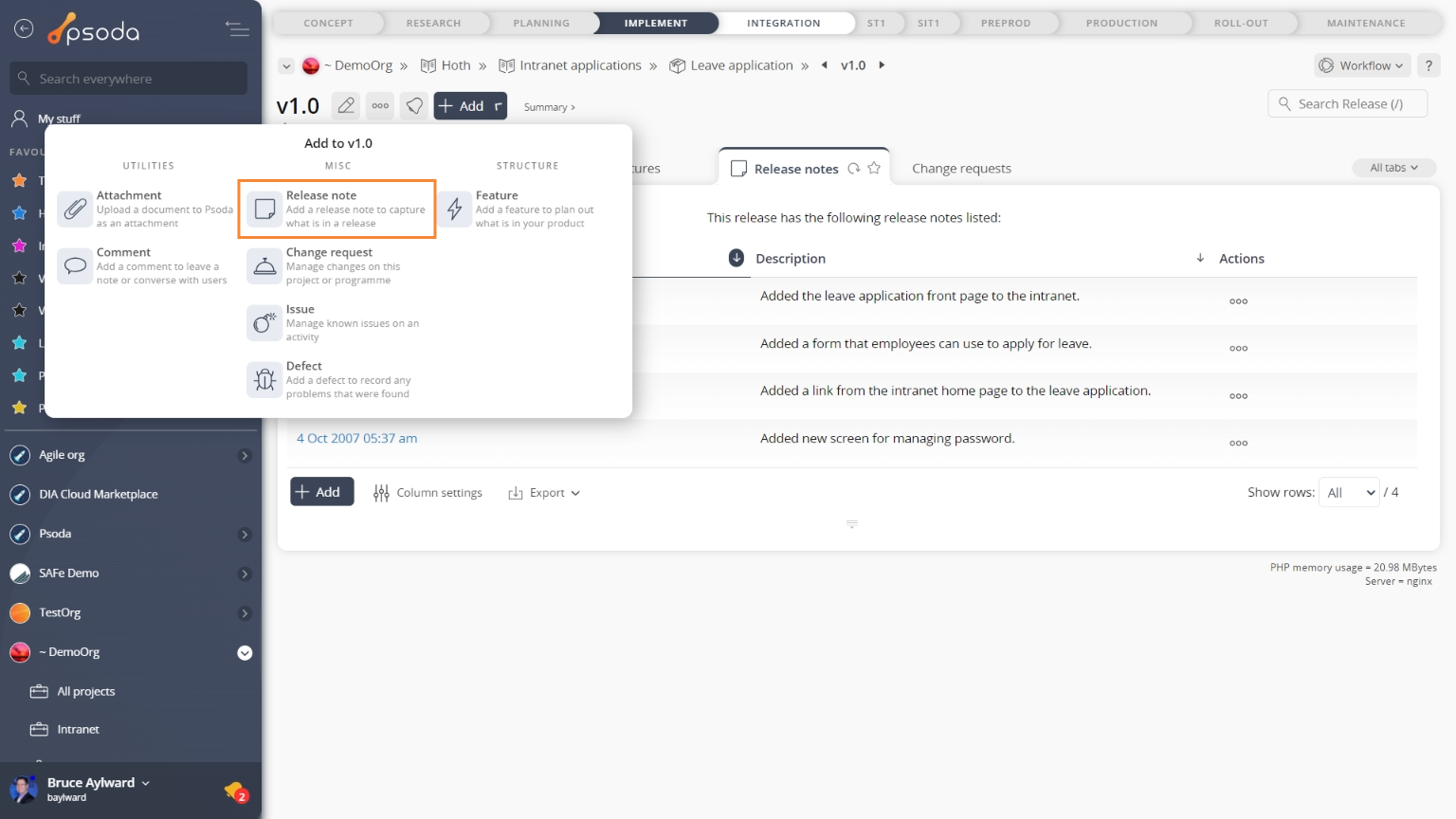Open the help question mark button
The height and width of the screenshot is (819, 1456).
tap(1429, 65)
